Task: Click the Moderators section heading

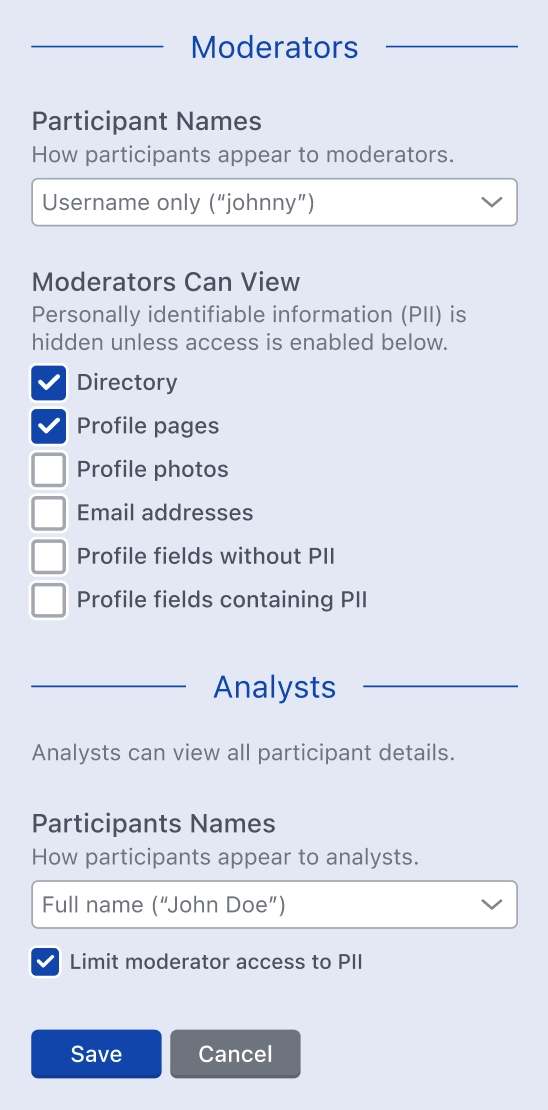Action: 275,47
